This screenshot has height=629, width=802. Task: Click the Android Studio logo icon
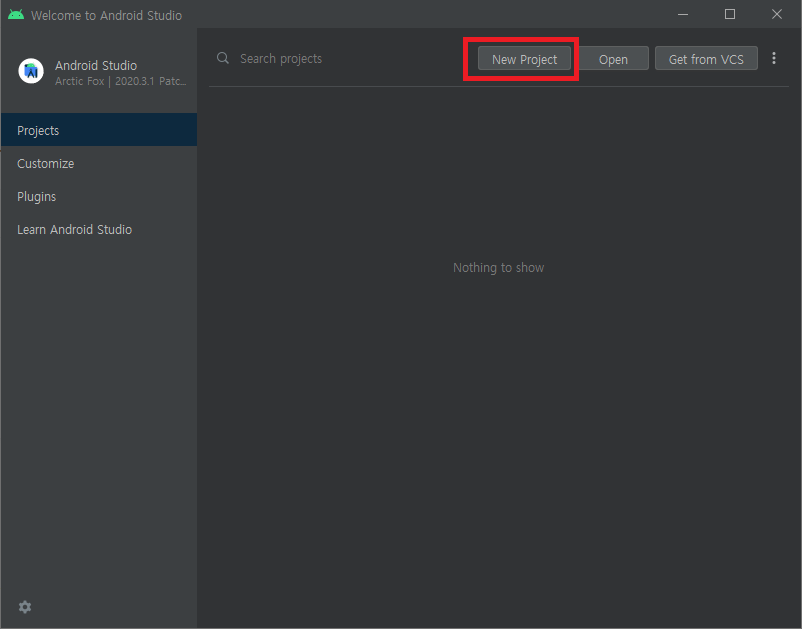tap(31, 71)
